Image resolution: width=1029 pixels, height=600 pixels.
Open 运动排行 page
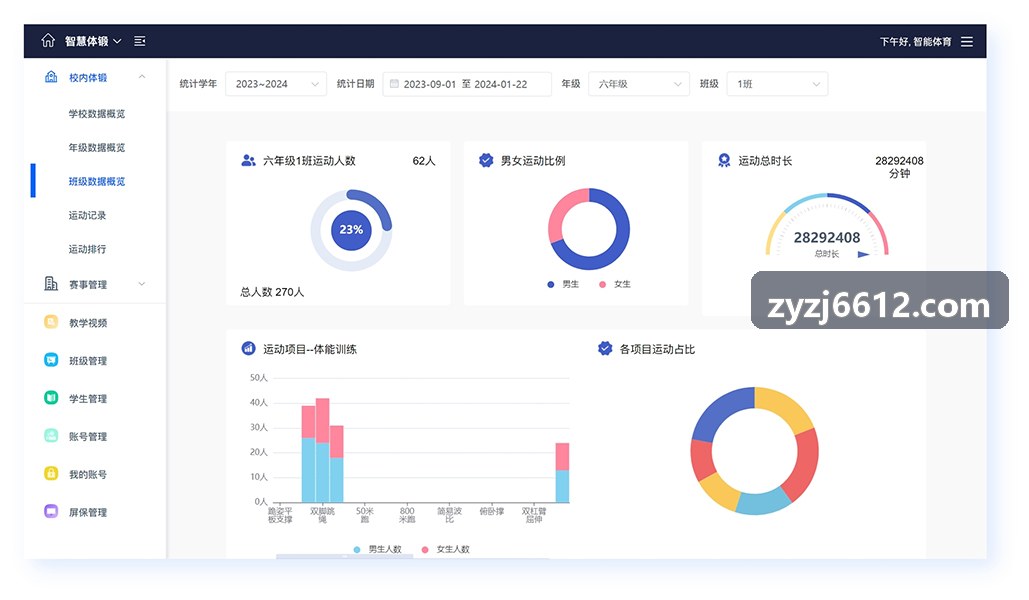click(x=87, y=249)
